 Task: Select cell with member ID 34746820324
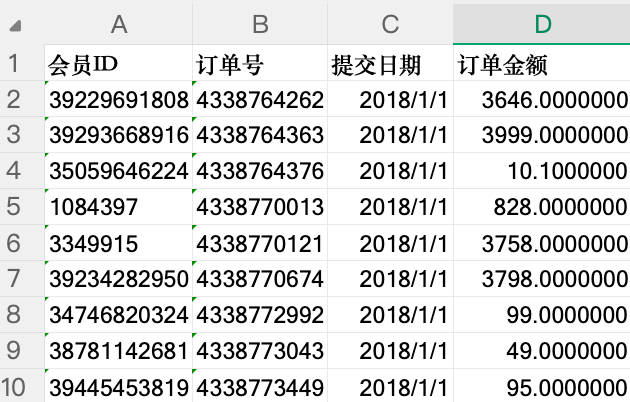[119, 314]
